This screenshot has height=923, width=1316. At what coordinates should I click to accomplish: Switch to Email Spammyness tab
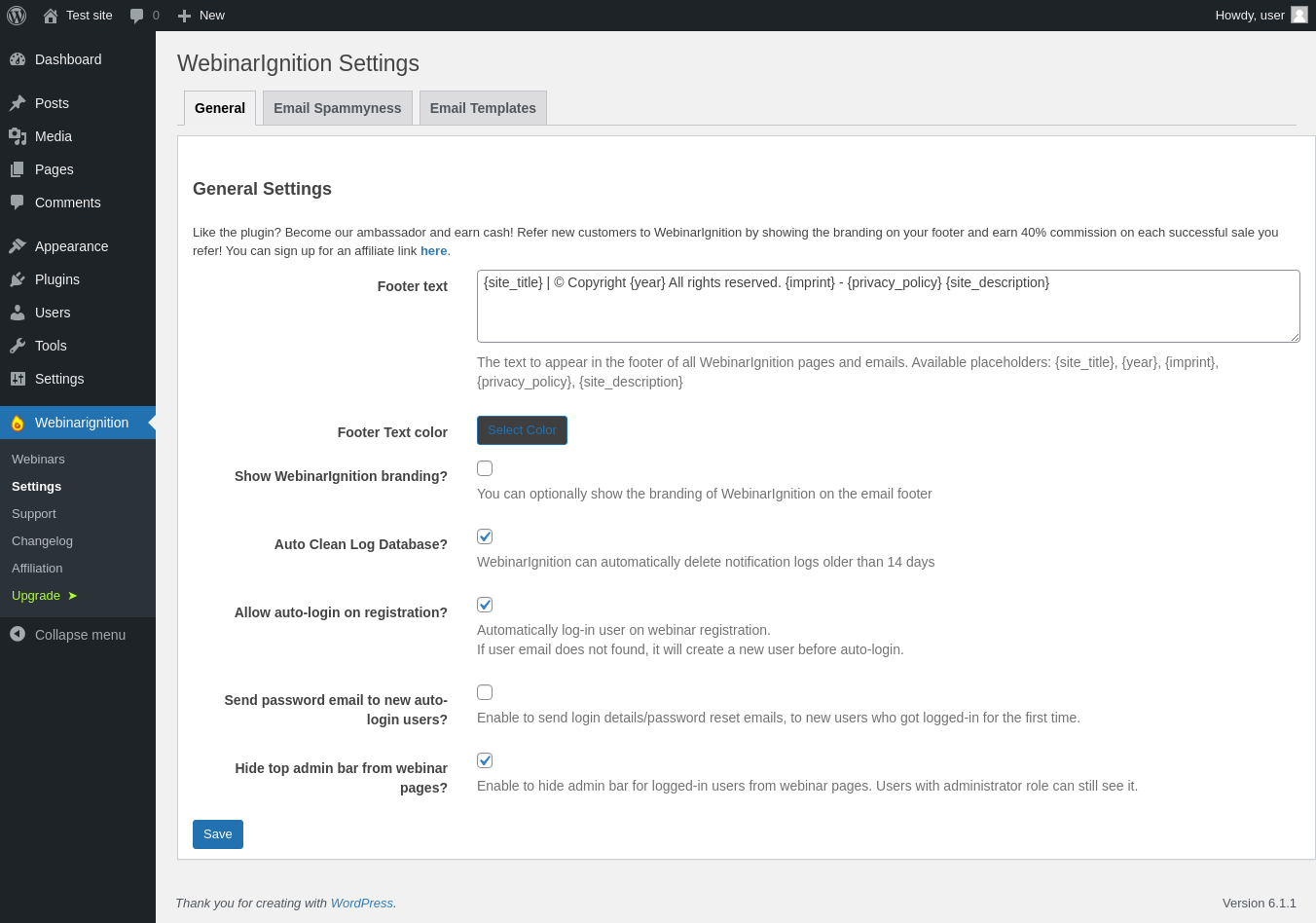pyautogui.click(x=337, y=108)
